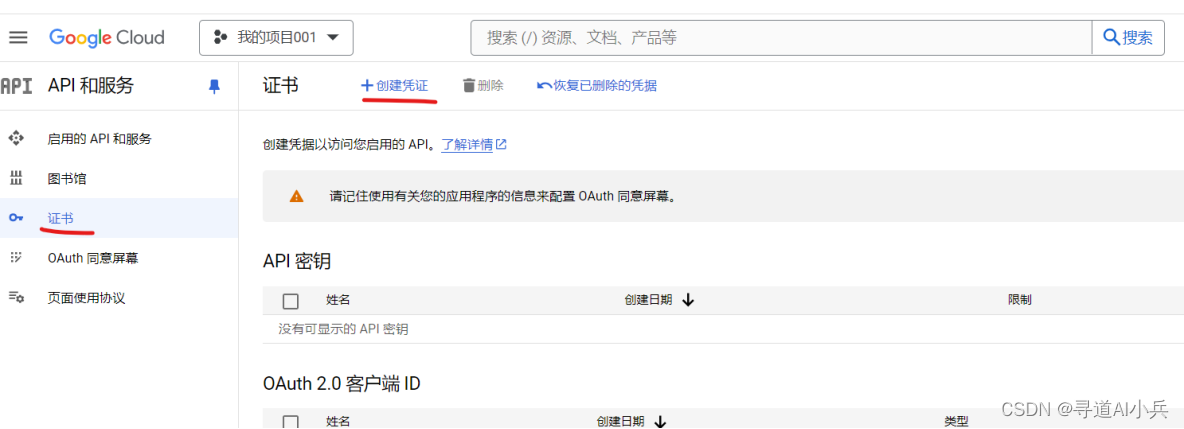1184x429 pixels.
Task: Click the 没有可显示的 API 密钥 message
Action: pos(344,329)
